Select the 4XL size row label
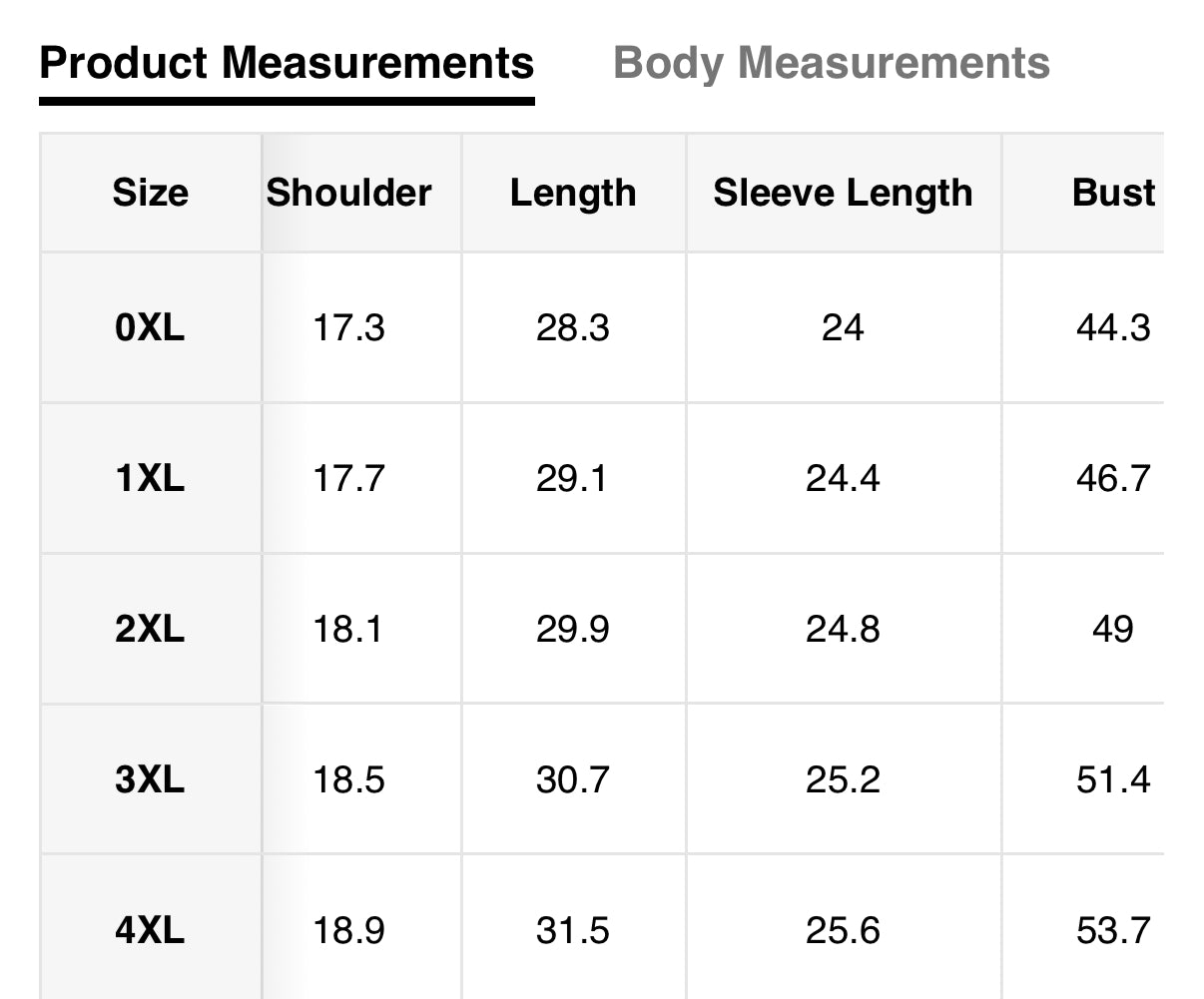This screenshot has width=1204, height=999. (150, 931)
